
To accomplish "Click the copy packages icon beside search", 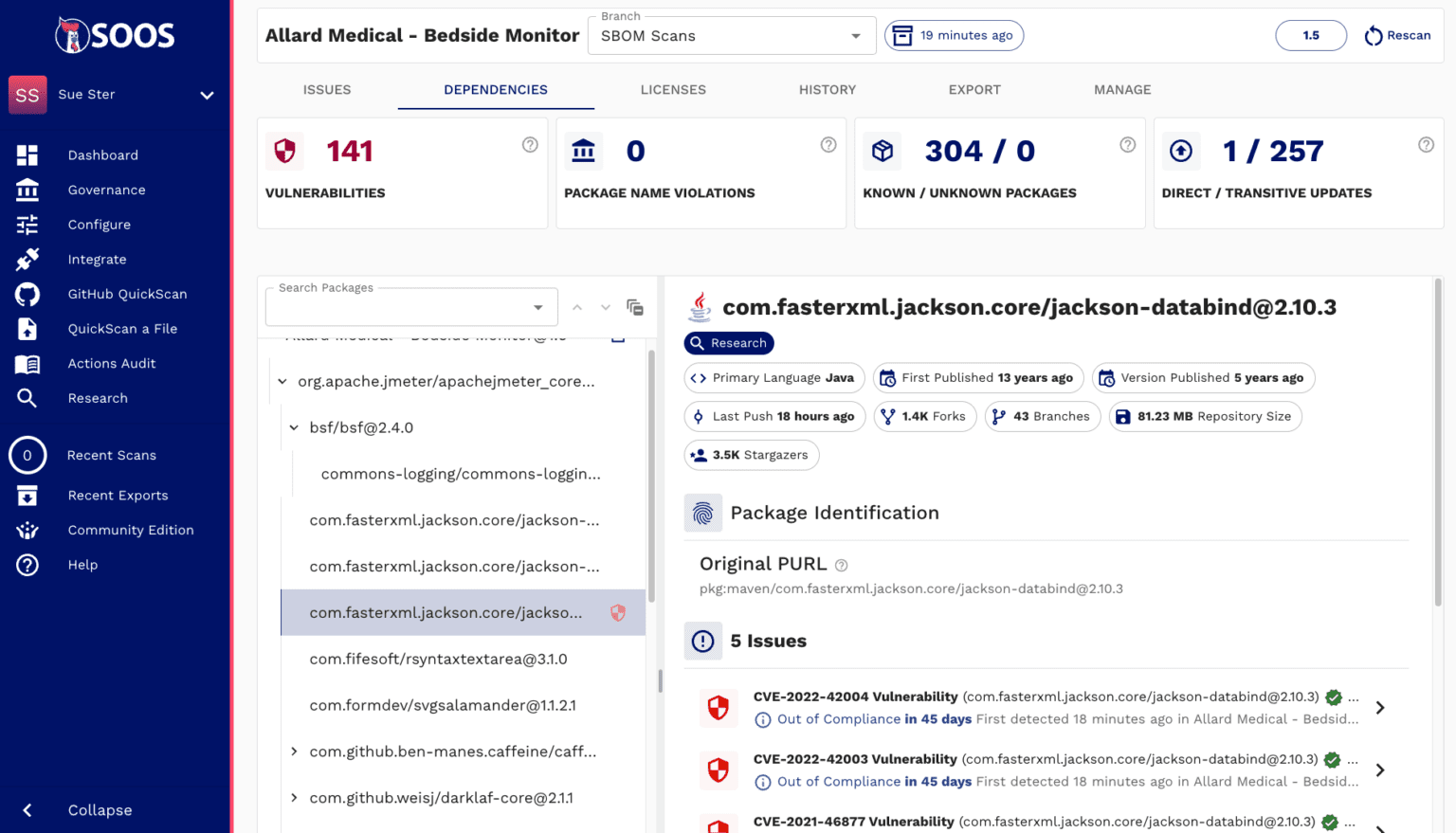I will coord(635,307).
